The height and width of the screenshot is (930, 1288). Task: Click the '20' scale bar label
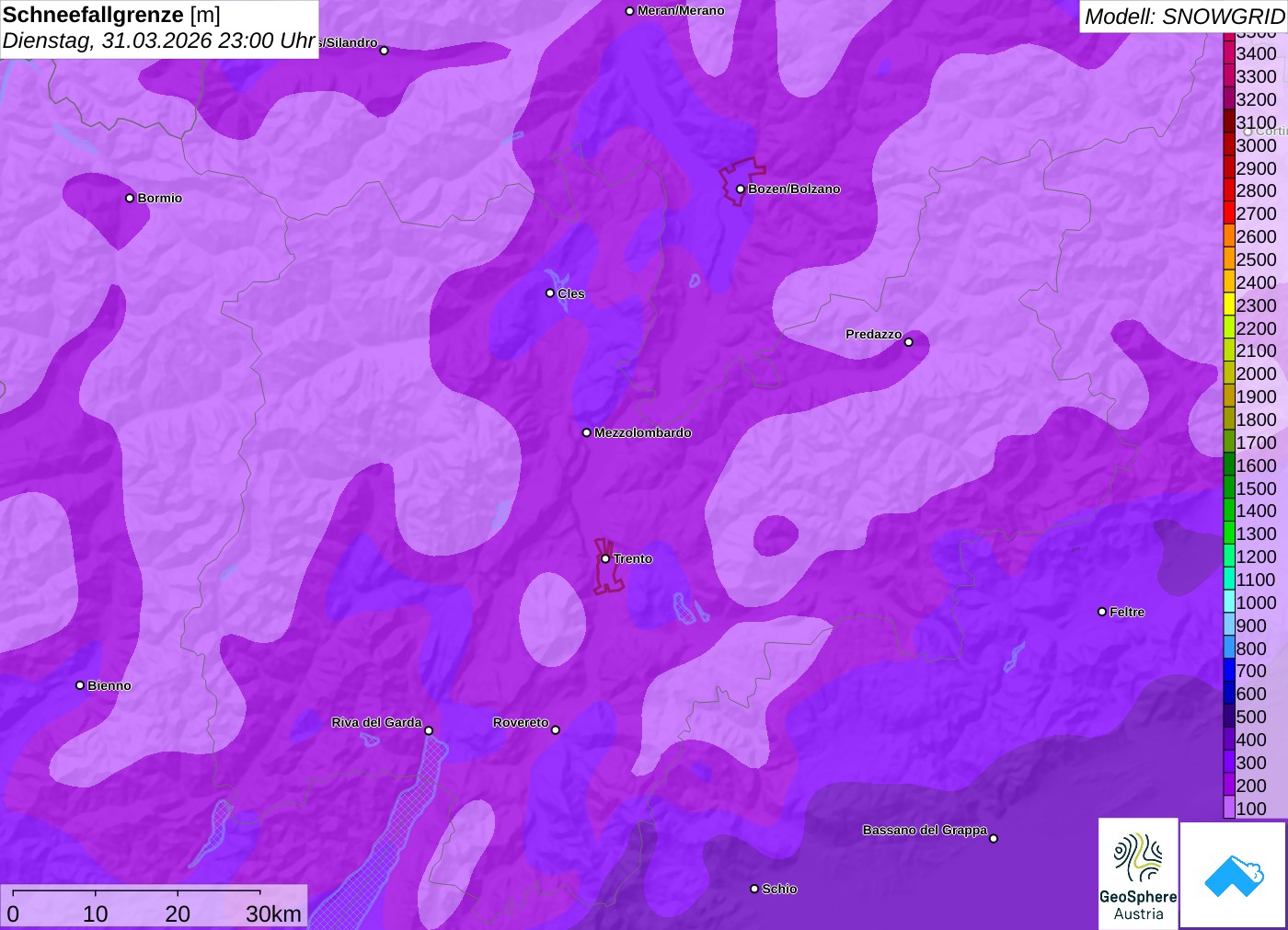click(x=178, y=913)
